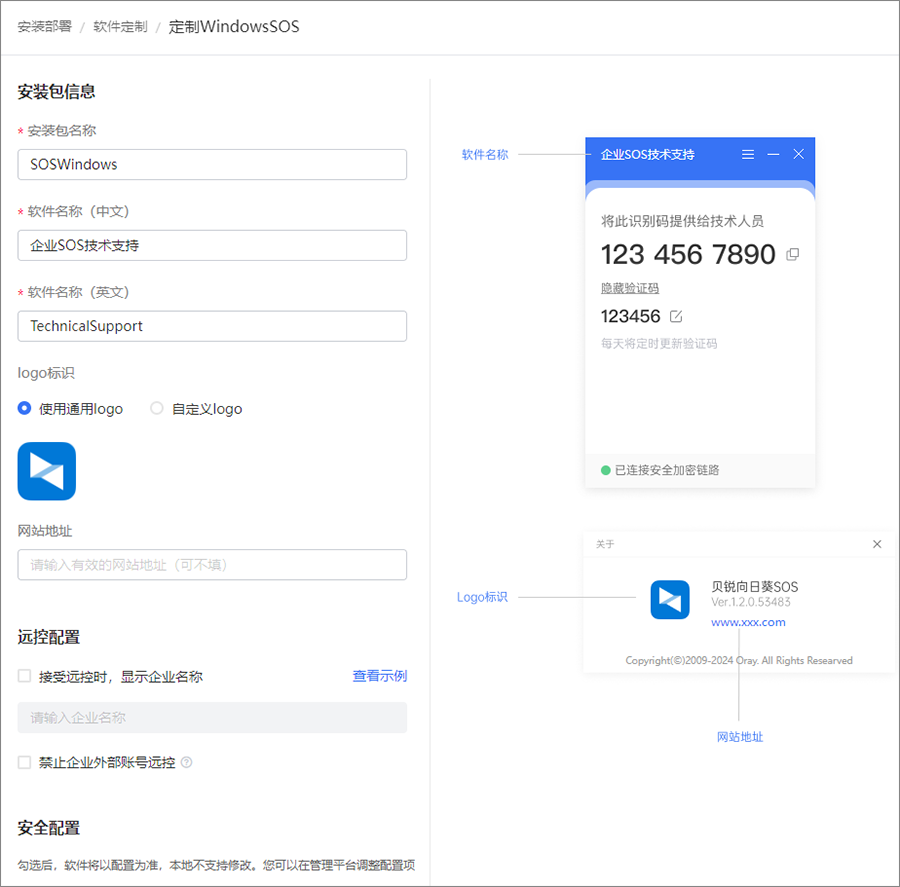The width and height of the screenshot is (900, 887).
Task: Click the logo in the 关于 preview dialog
Action: [x=670, y=600]
